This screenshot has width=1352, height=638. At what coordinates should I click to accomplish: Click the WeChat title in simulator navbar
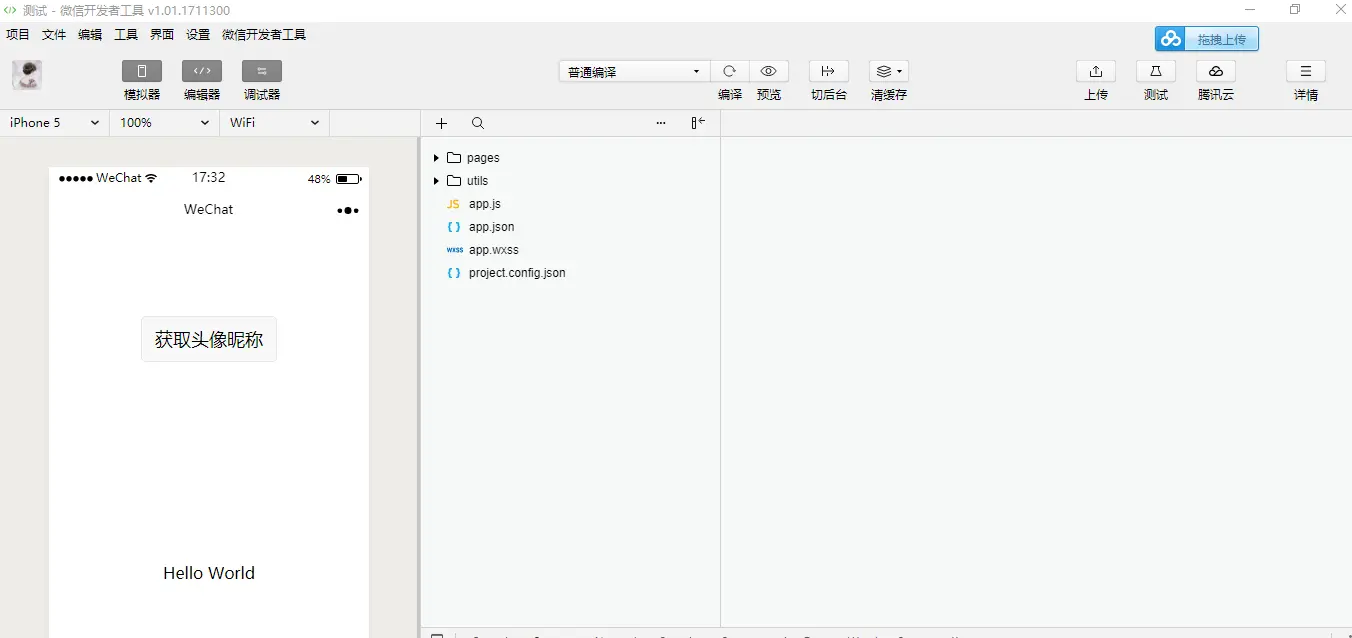[x=209, y=209]
